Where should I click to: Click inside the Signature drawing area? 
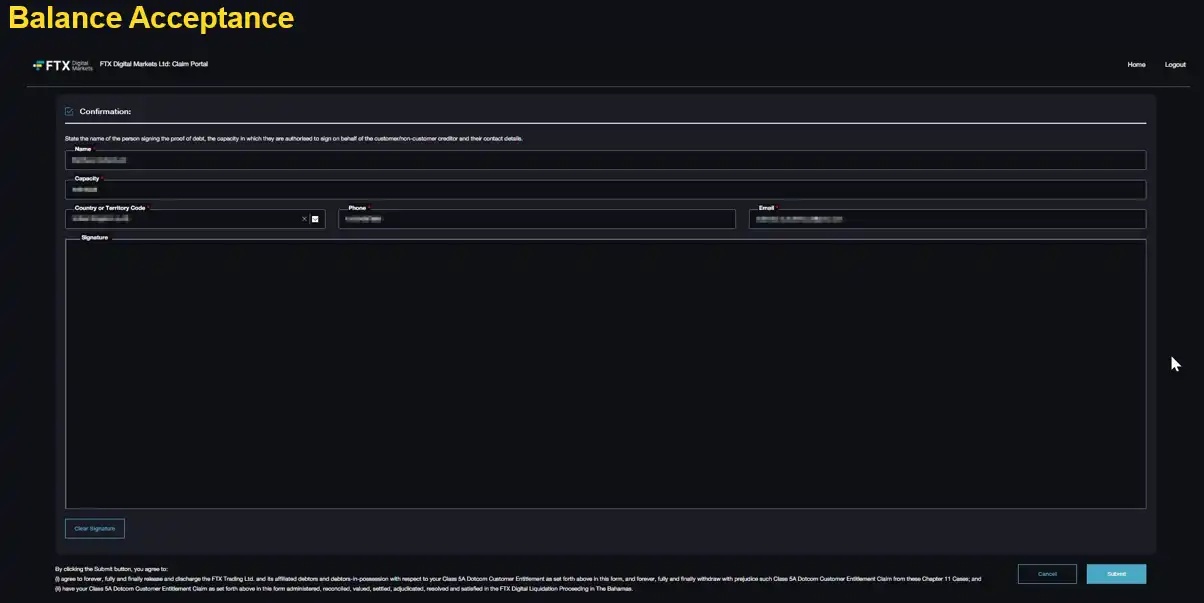pos(605,373)
